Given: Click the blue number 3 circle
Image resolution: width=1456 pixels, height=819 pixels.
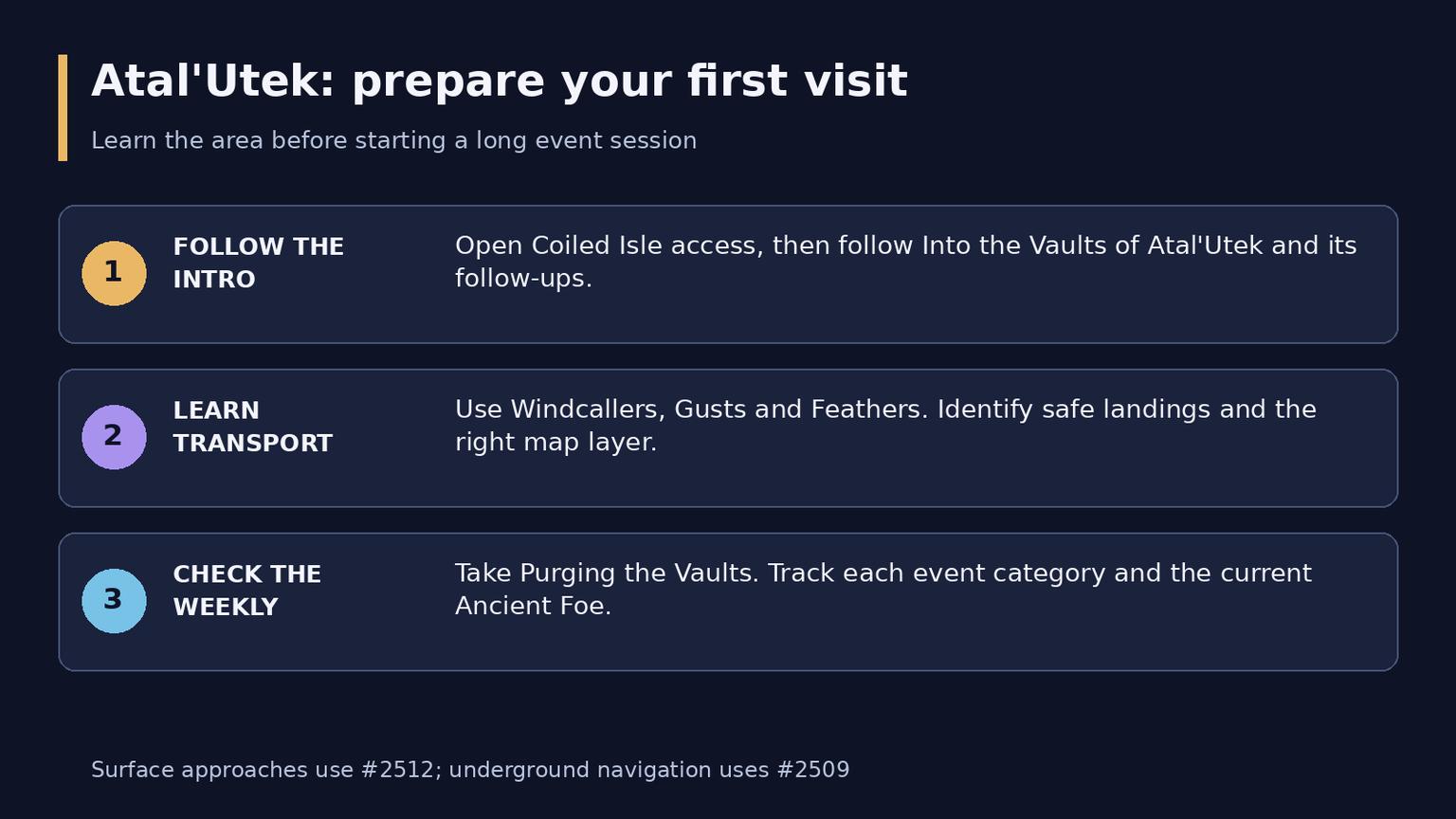Looking at the screenshot, I should click(114, 601).
